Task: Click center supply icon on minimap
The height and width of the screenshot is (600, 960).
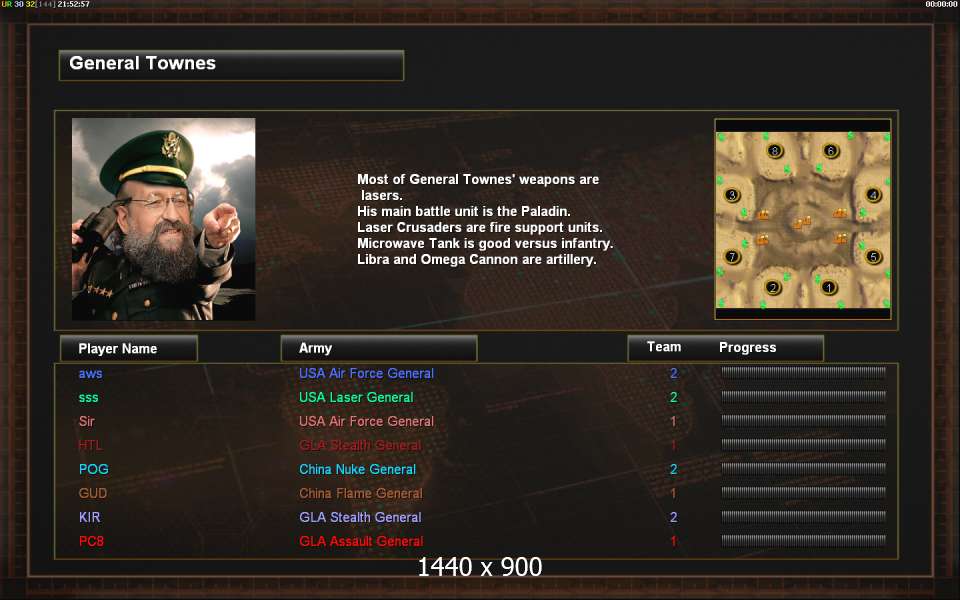Action: click(802, 223)
